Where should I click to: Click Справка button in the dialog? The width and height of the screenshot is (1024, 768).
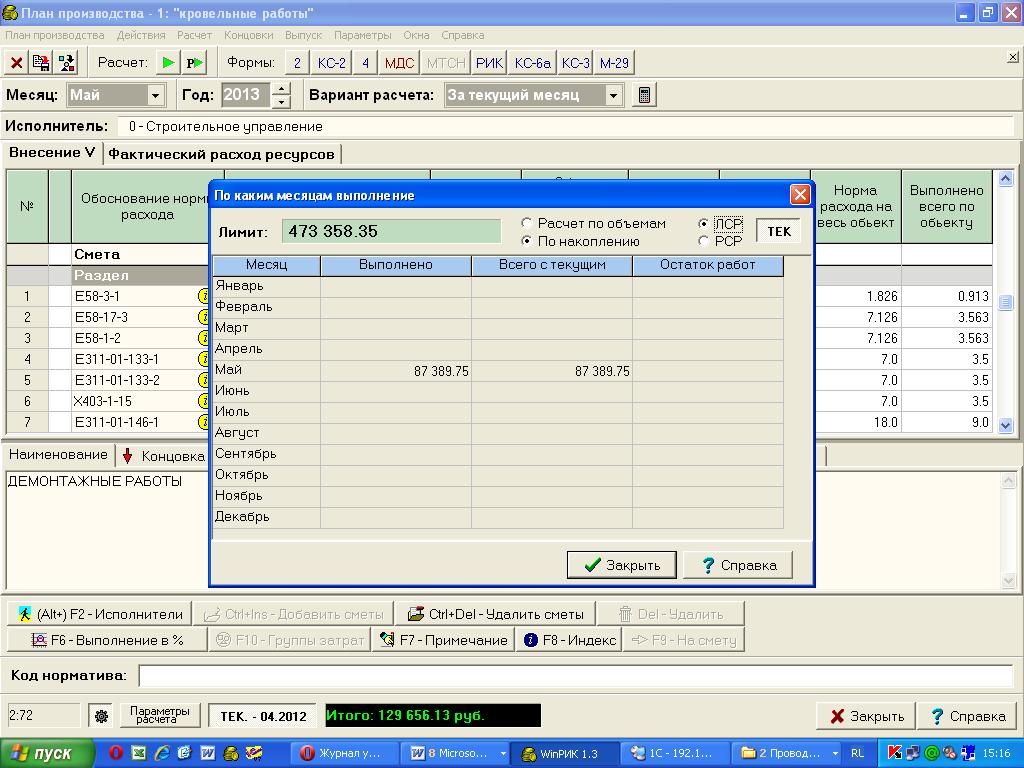point(737,565)
